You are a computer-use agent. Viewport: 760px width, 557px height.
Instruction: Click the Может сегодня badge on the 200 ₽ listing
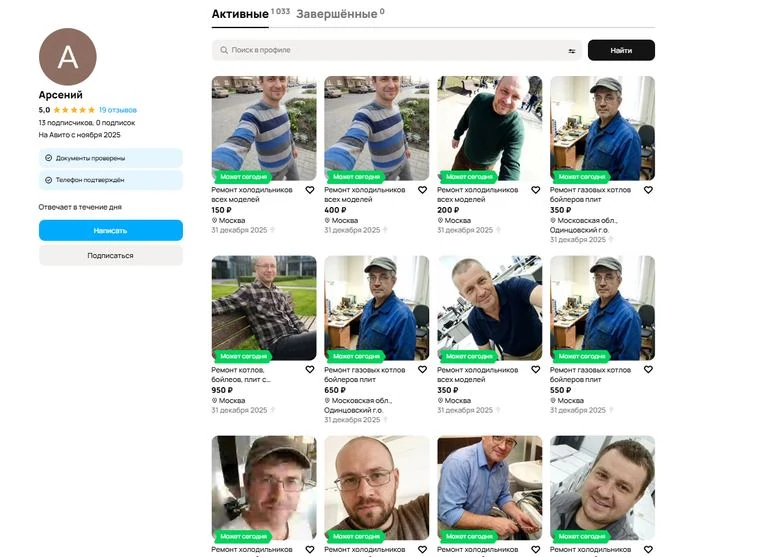(469, 176)
